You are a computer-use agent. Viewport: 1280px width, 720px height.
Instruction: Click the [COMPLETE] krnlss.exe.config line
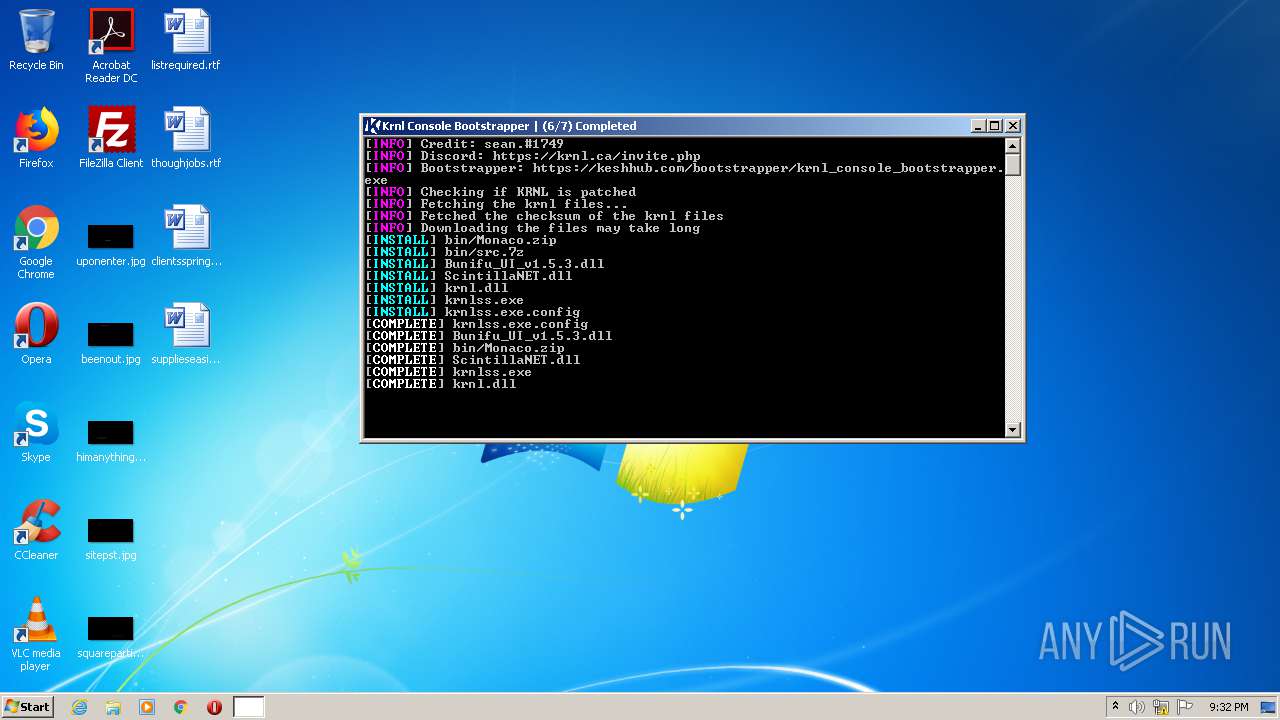point(476,324)
